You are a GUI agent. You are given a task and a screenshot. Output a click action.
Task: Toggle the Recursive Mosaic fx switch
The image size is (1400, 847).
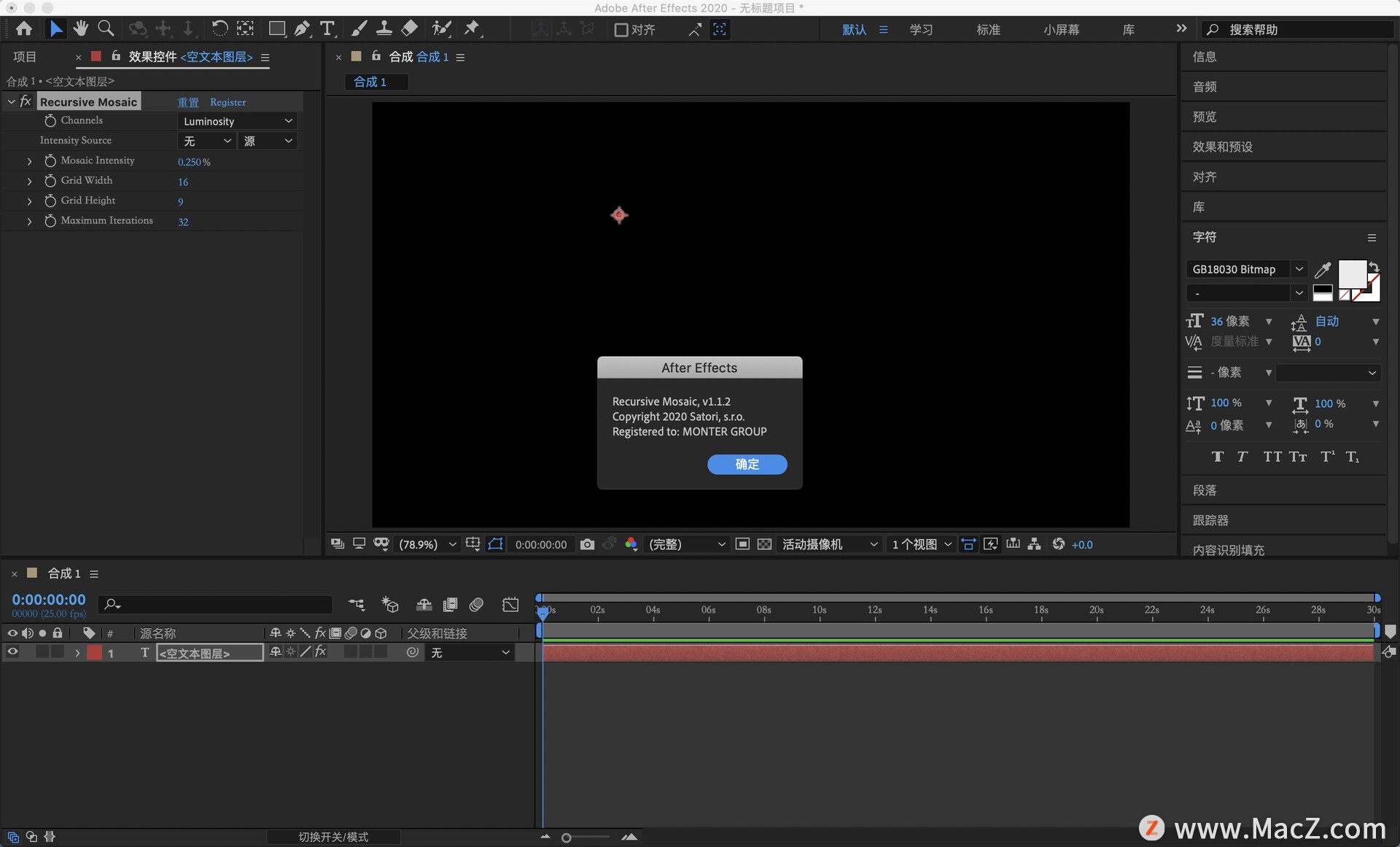(x=26, y=101)
